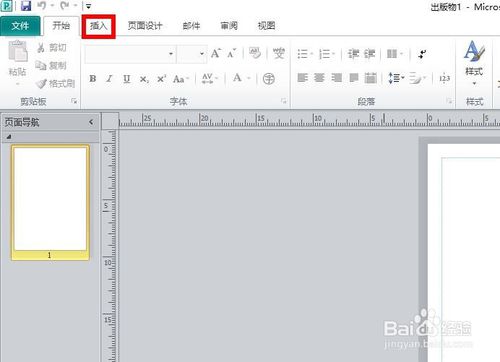The width and height of the screenshot is (500, 362).
Task: Open the 文件 (File) tab
Action: click(x=20, y=26)
